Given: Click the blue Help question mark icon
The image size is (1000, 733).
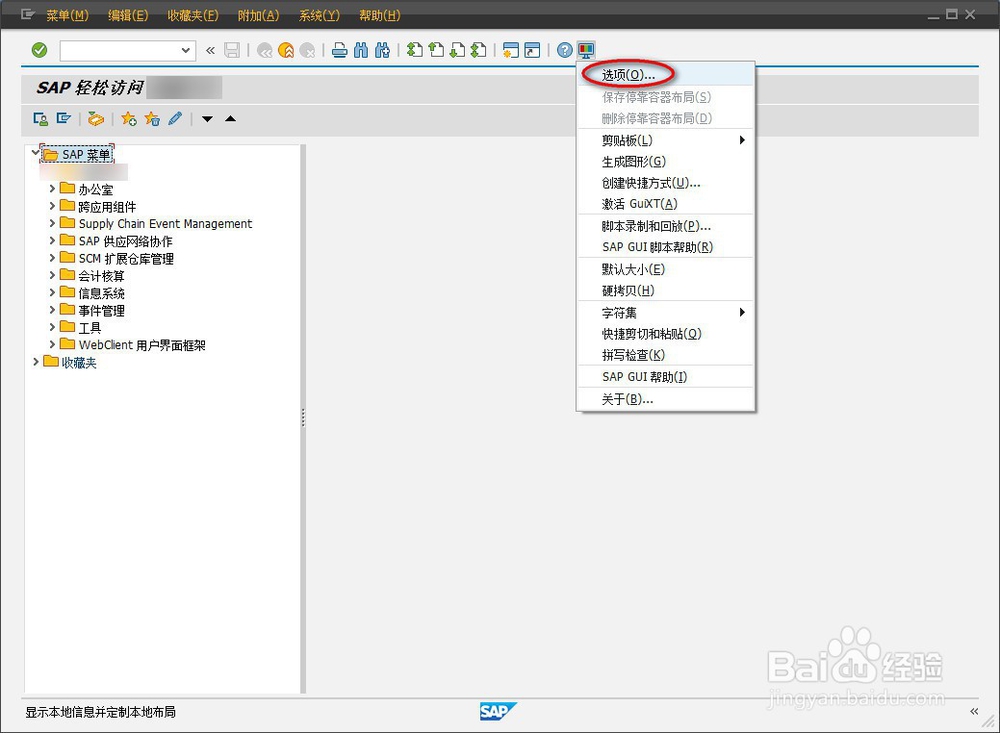Looking at the screenshot, I should click(x=564, y=50).
